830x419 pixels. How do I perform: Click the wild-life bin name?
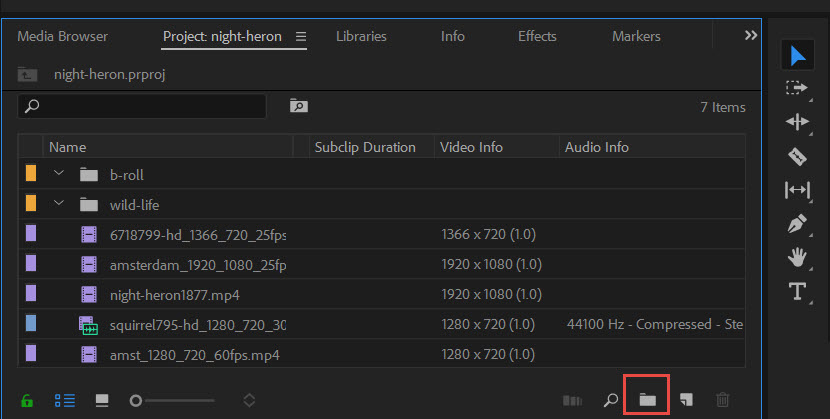point(134,205)
